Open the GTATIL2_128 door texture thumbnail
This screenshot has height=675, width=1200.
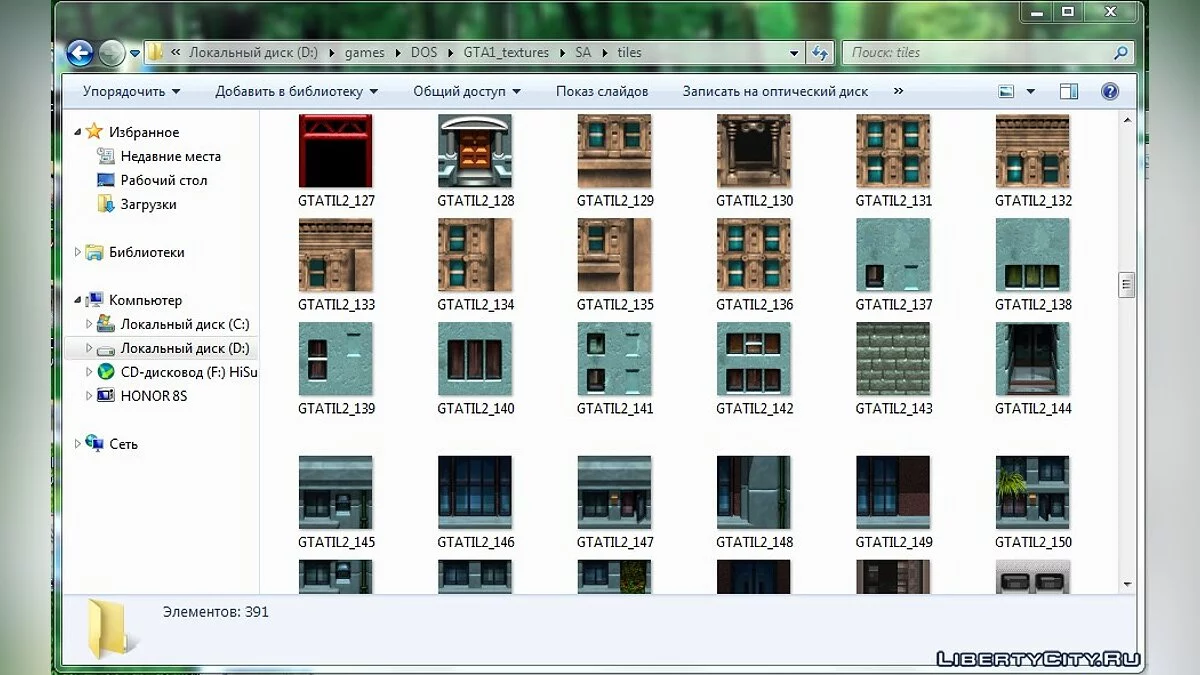click(475, 151)
